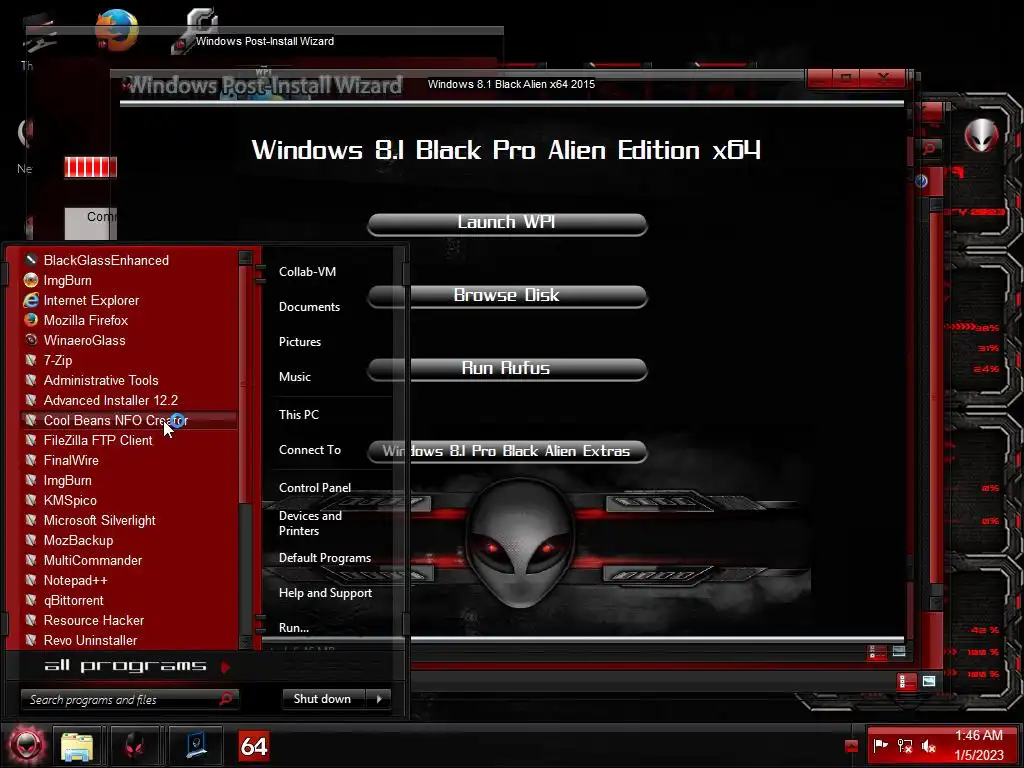Click the red alien taskbar icon
The width and height of the screenshot is (1024, 768).
click(x=135, y=746)
